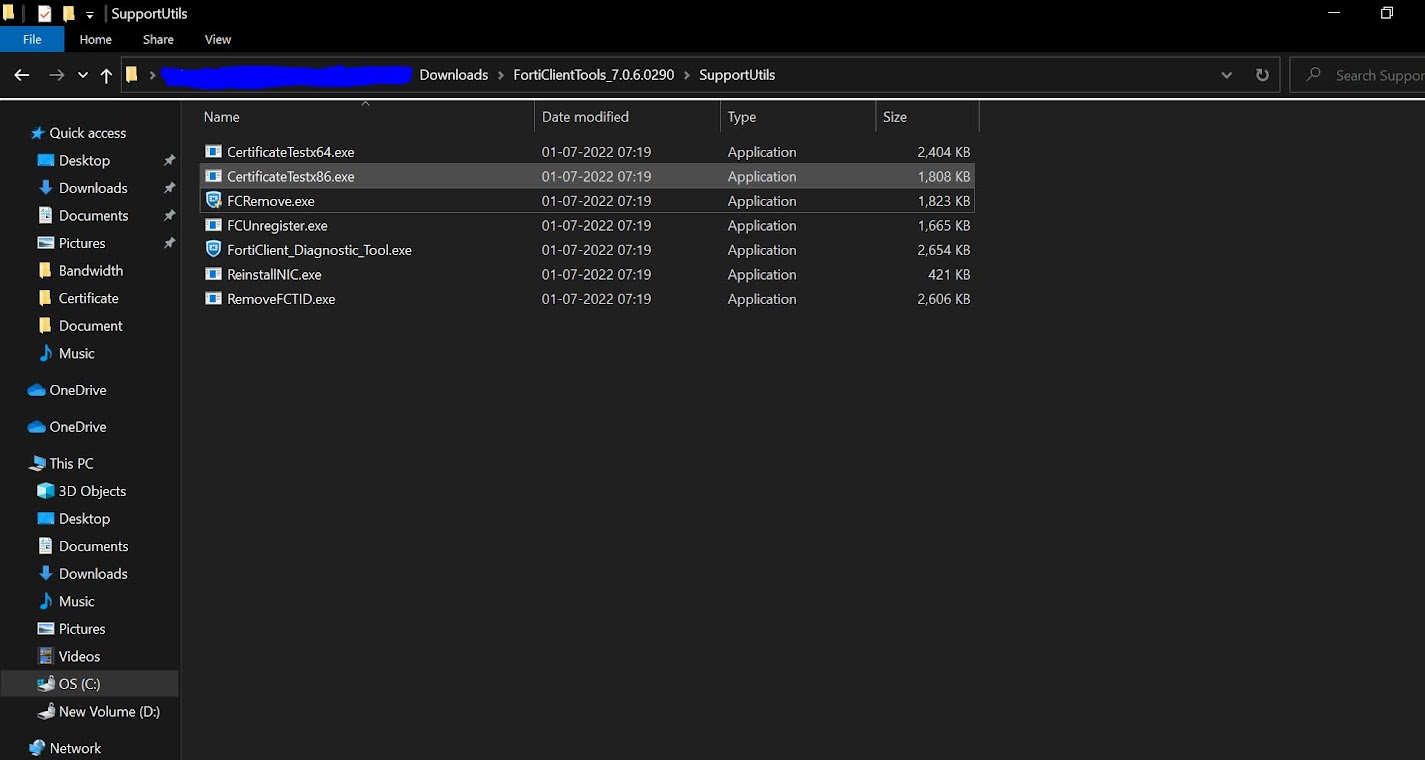Switch to the Home ribbon tab
Image resolution: width=1425 pixels, height=760 pixels.
point(96,39)
